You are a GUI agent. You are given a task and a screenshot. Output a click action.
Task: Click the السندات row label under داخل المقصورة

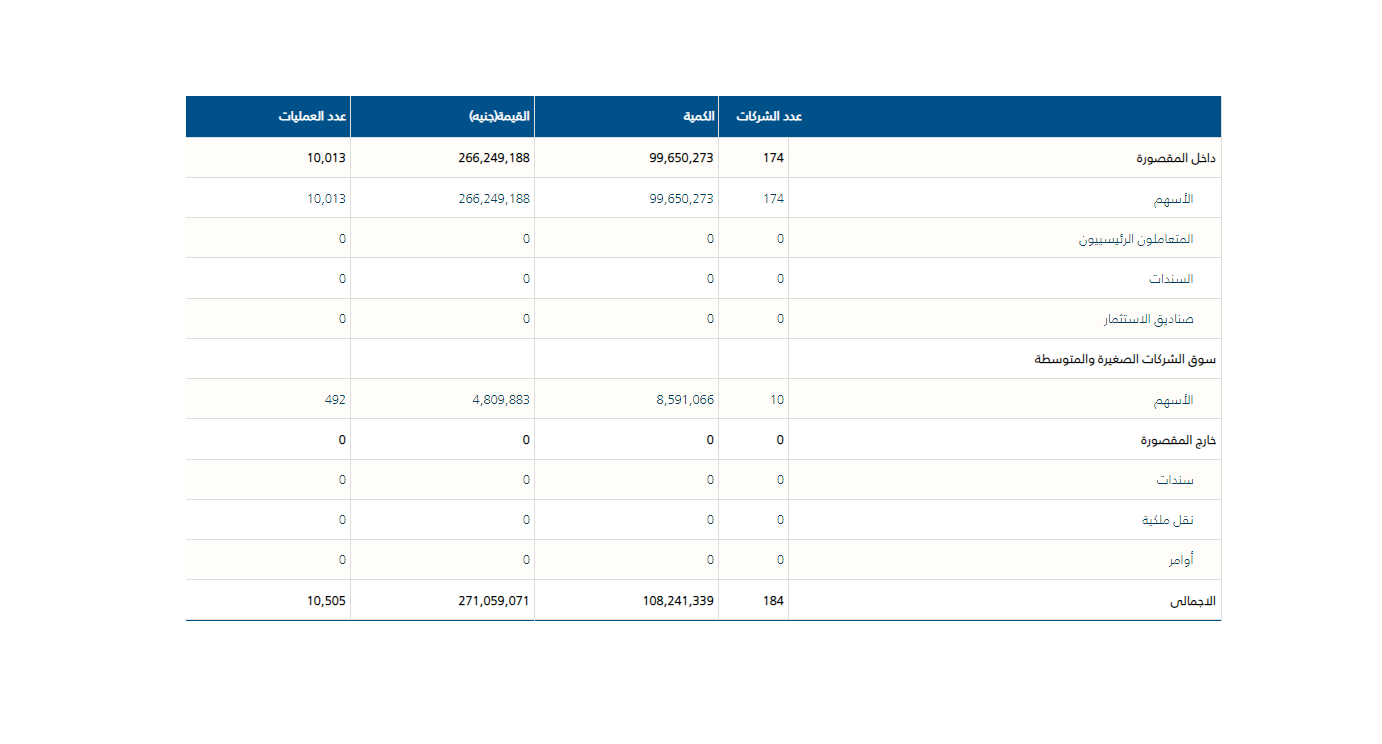click(1171, 279)
